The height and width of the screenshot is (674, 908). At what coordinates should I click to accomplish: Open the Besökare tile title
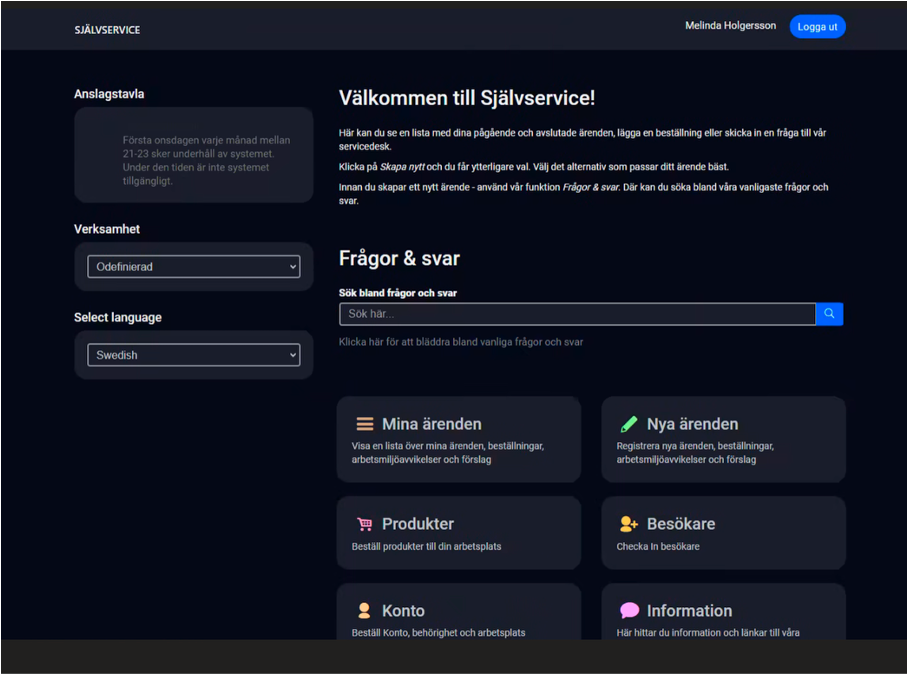(x=680, y=524)
